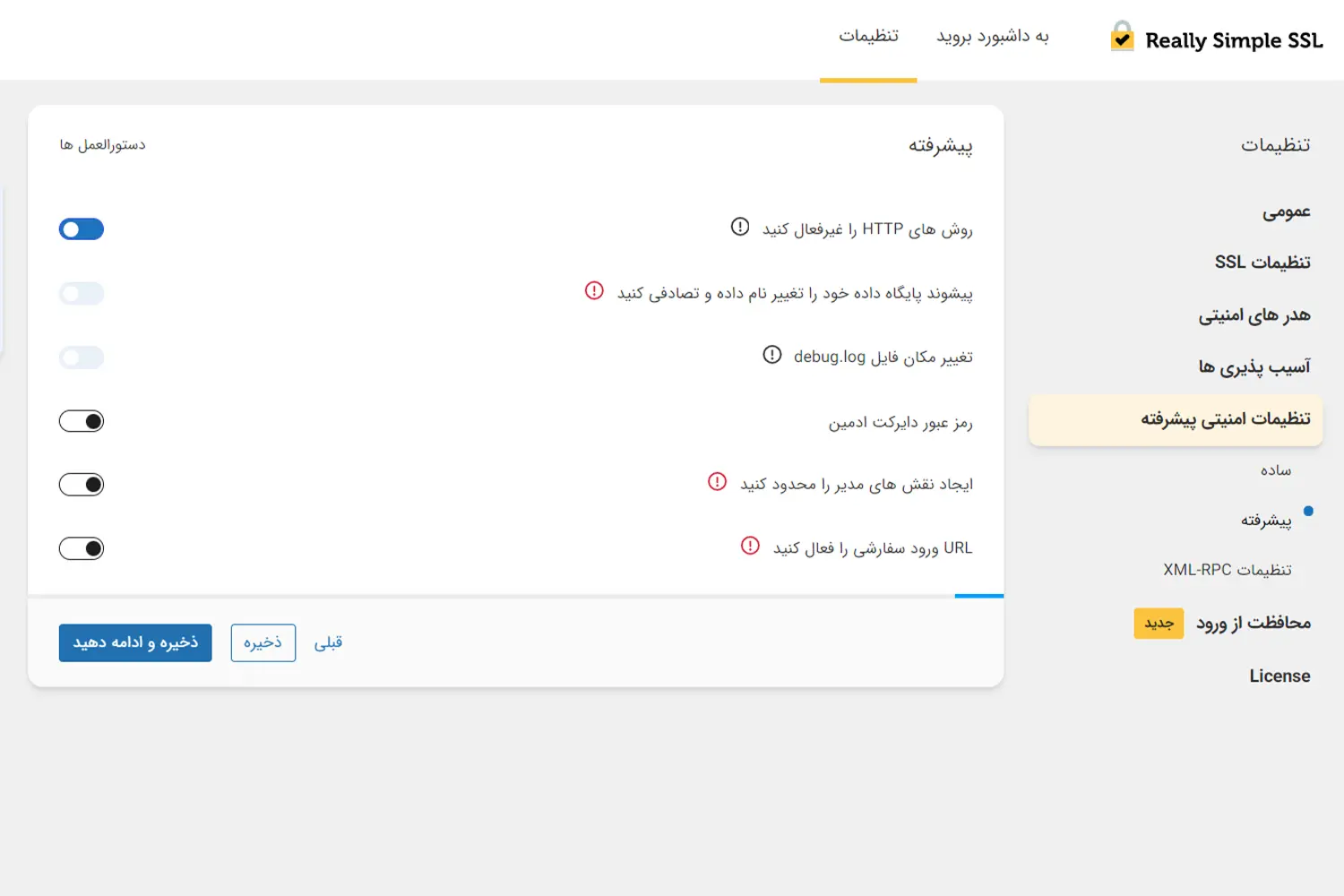Click the پیشرفته panel heading
The image size is (1344, 896).
click(940, 146)
